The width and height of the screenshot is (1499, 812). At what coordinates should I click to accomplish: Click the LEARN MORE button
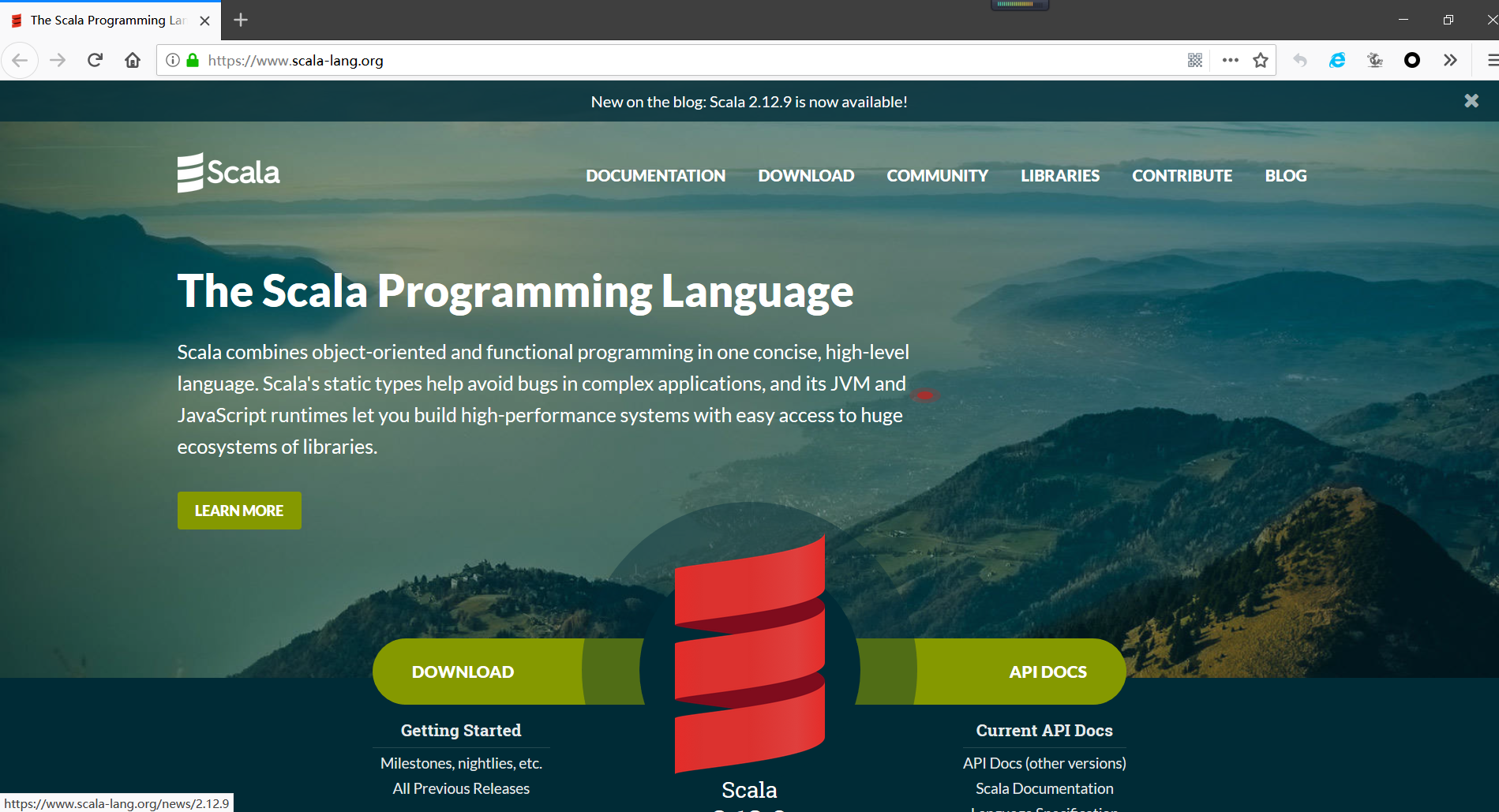click(238, 510)
